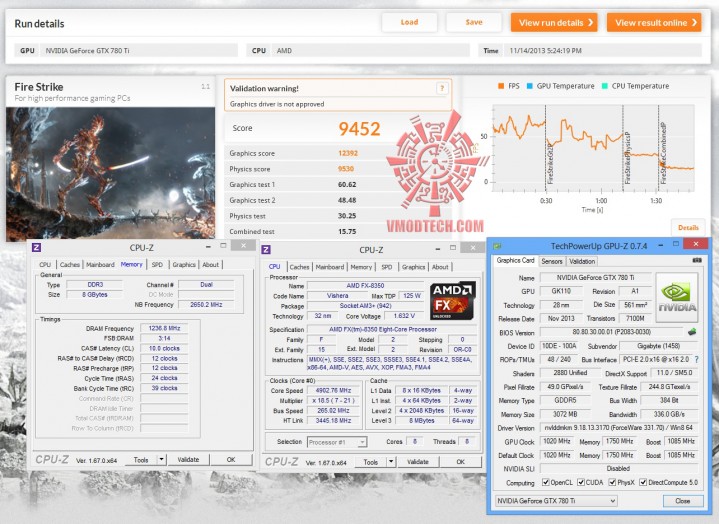Image resolution: width=719 pixels, height=524 pixels.
Task: Open View run details
Action: coord(554,22)
